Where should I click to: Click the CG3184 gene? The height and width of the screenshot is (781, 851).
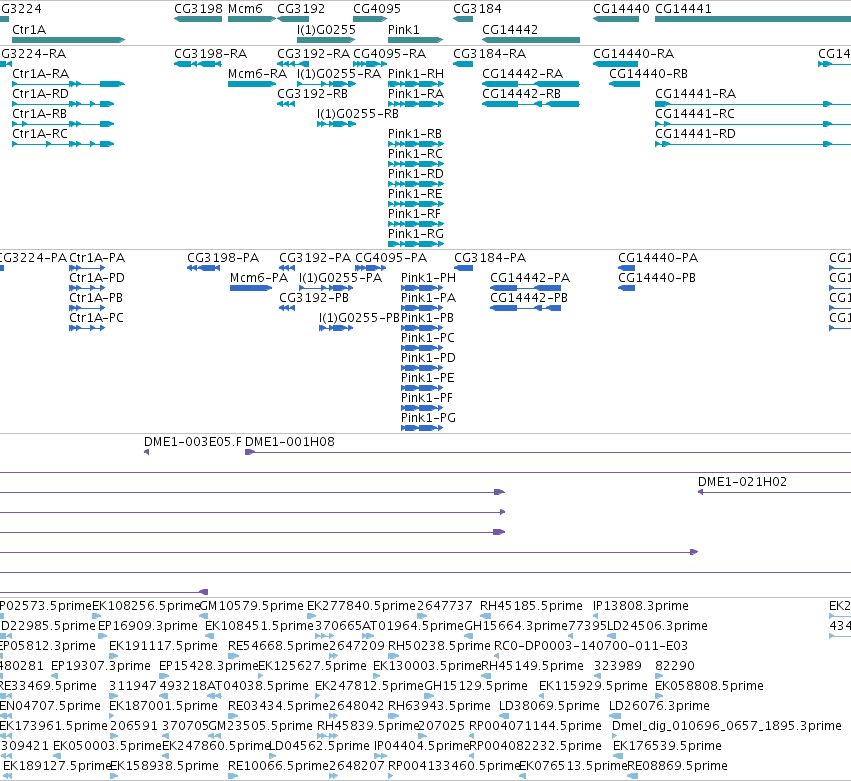(463, 19)
